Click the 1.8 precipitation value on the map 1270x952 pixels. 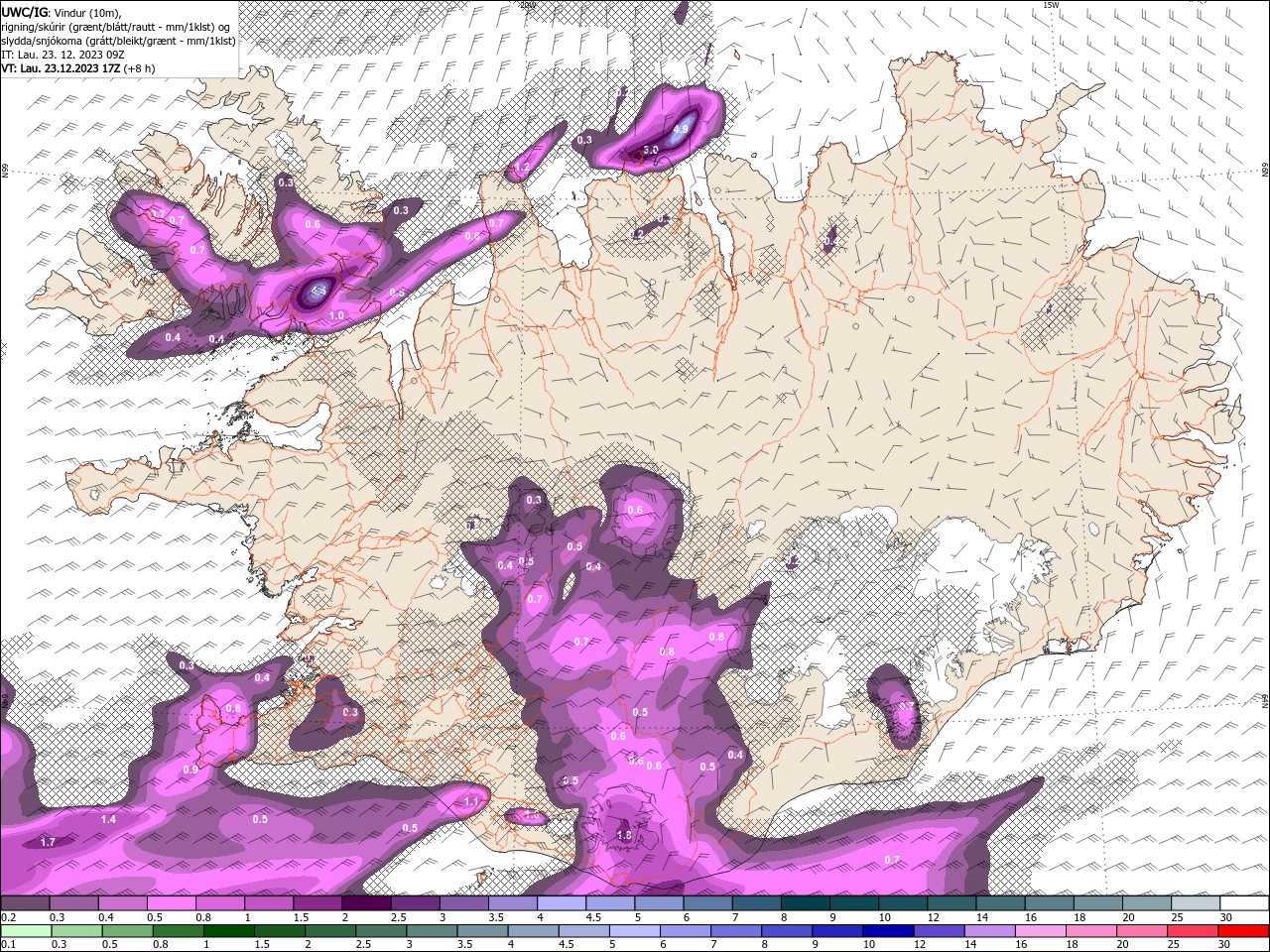[x=624, y=836]
